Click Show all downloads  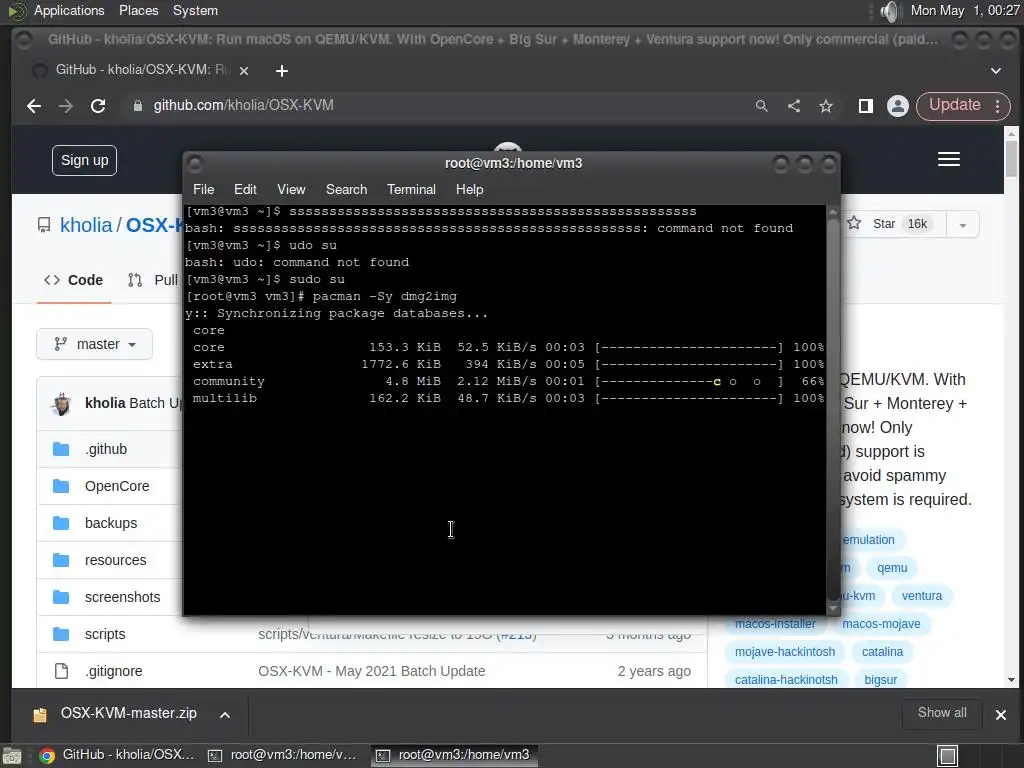(942, 713)
